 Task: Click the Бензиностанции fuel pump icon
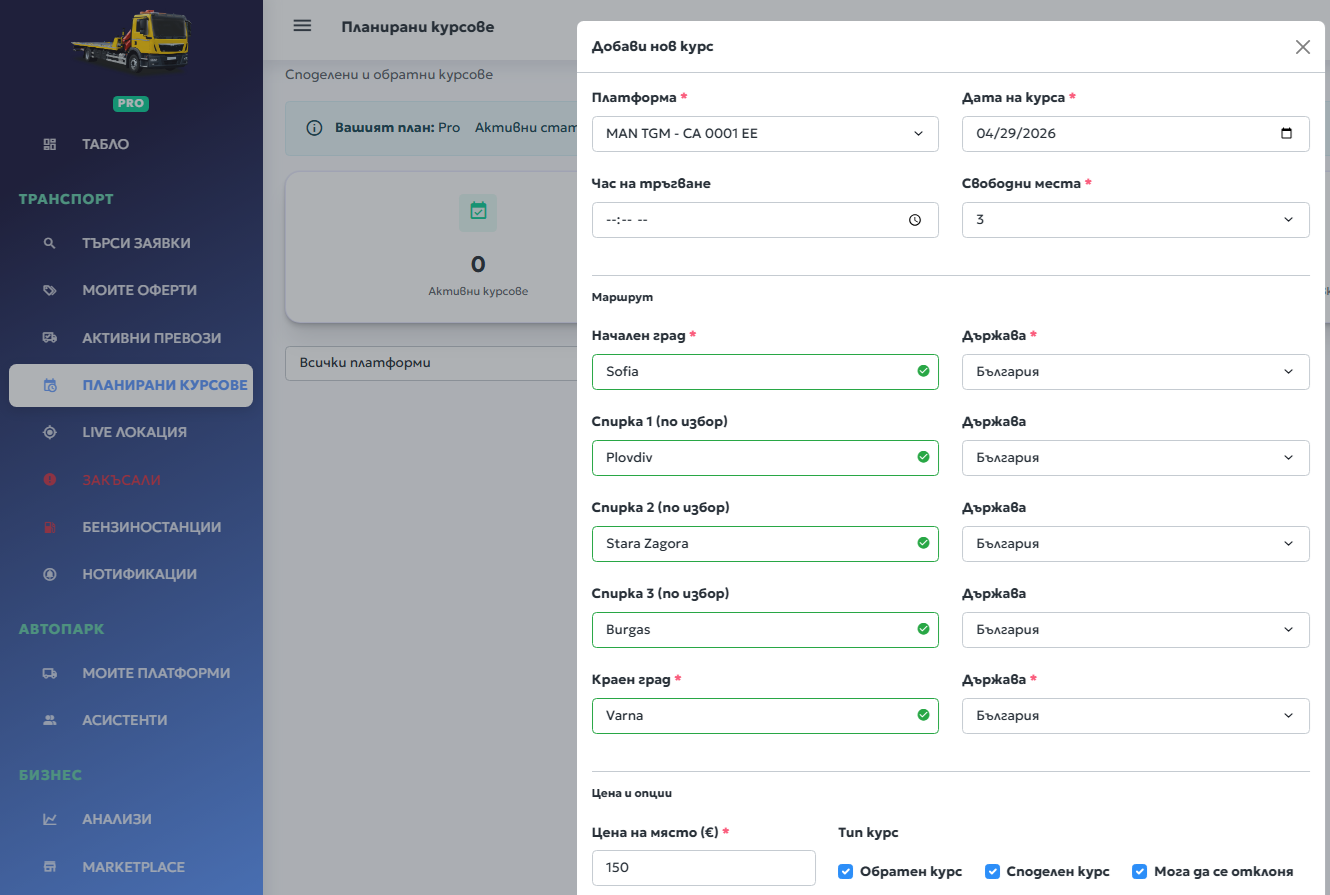coord(50,527)
